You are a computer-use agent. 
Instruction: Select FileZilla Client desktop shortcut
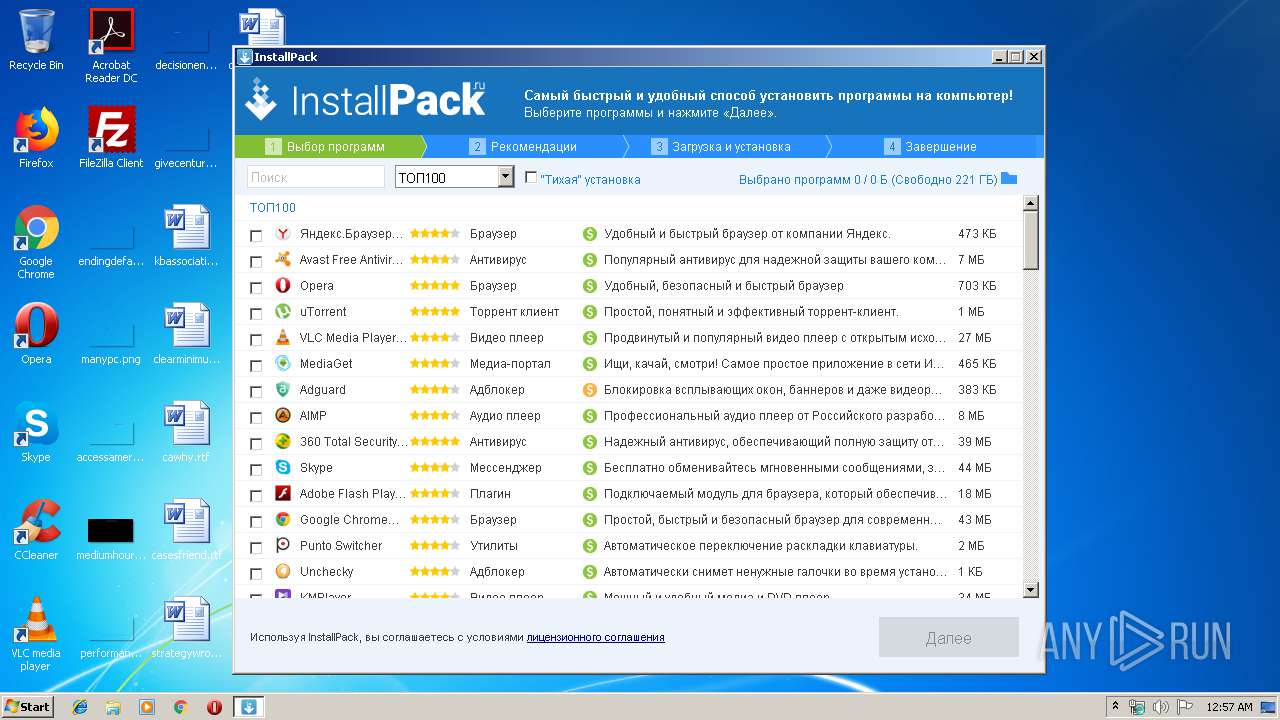click(111, 138)
